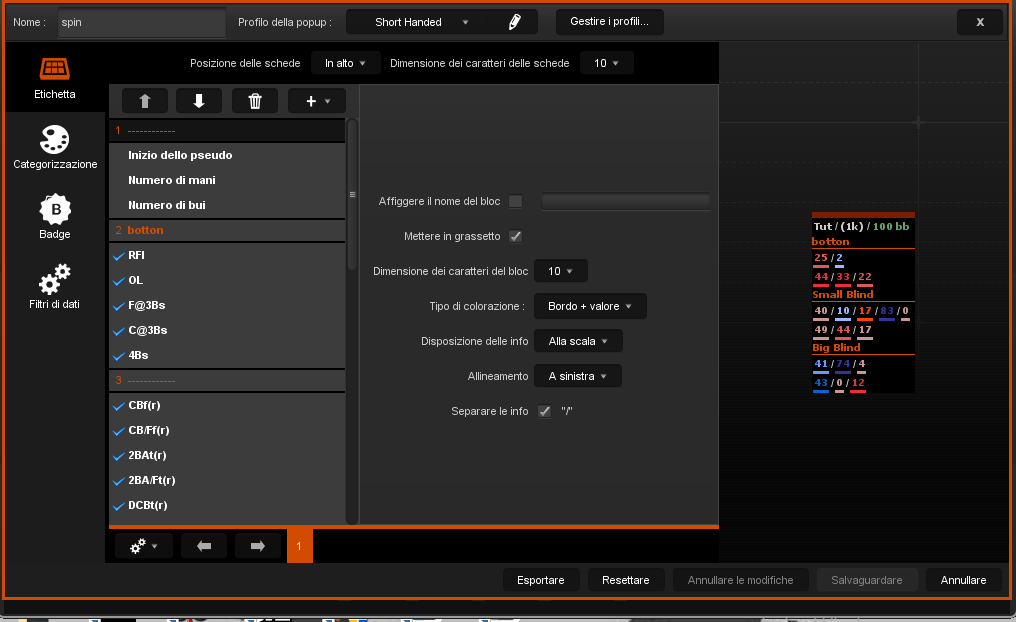Select block 3 separator row
Screen dimensions: 1016x622
click(227, 380)
